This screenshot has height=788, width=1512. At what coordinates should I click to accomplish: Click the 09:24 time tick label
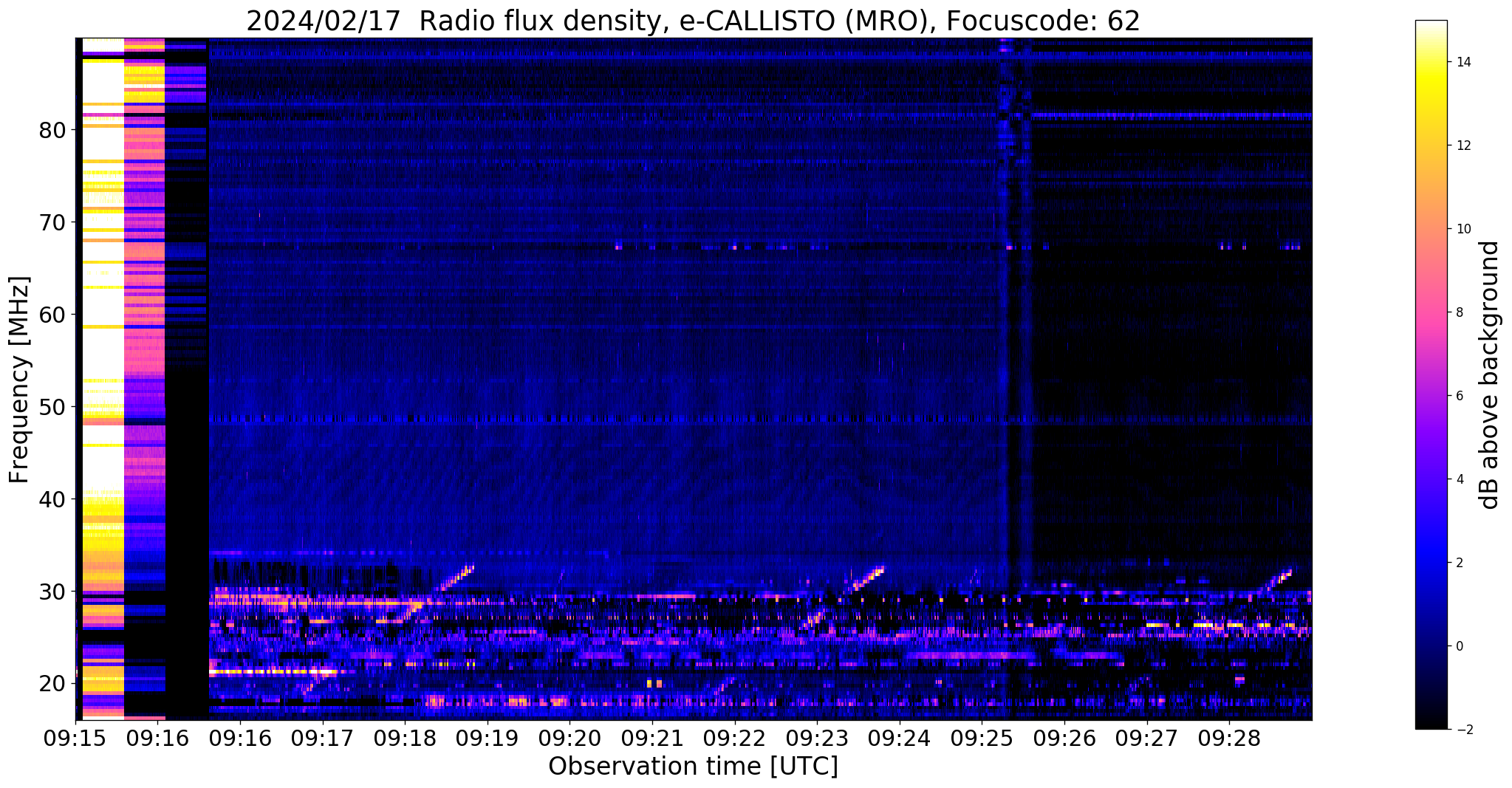coord(900,739)
